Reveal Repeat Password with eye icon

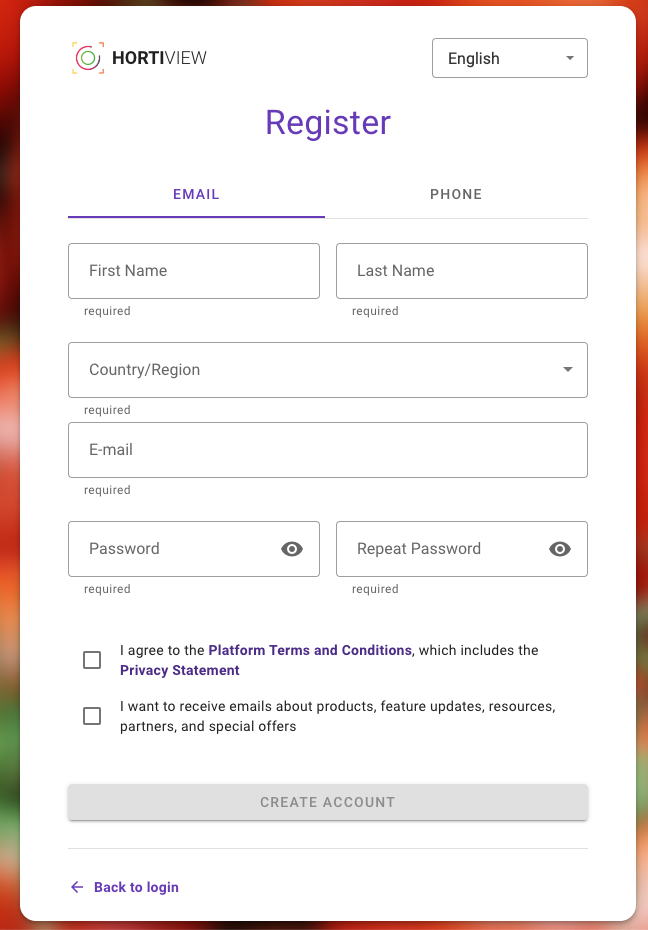(x=560, y=549)
